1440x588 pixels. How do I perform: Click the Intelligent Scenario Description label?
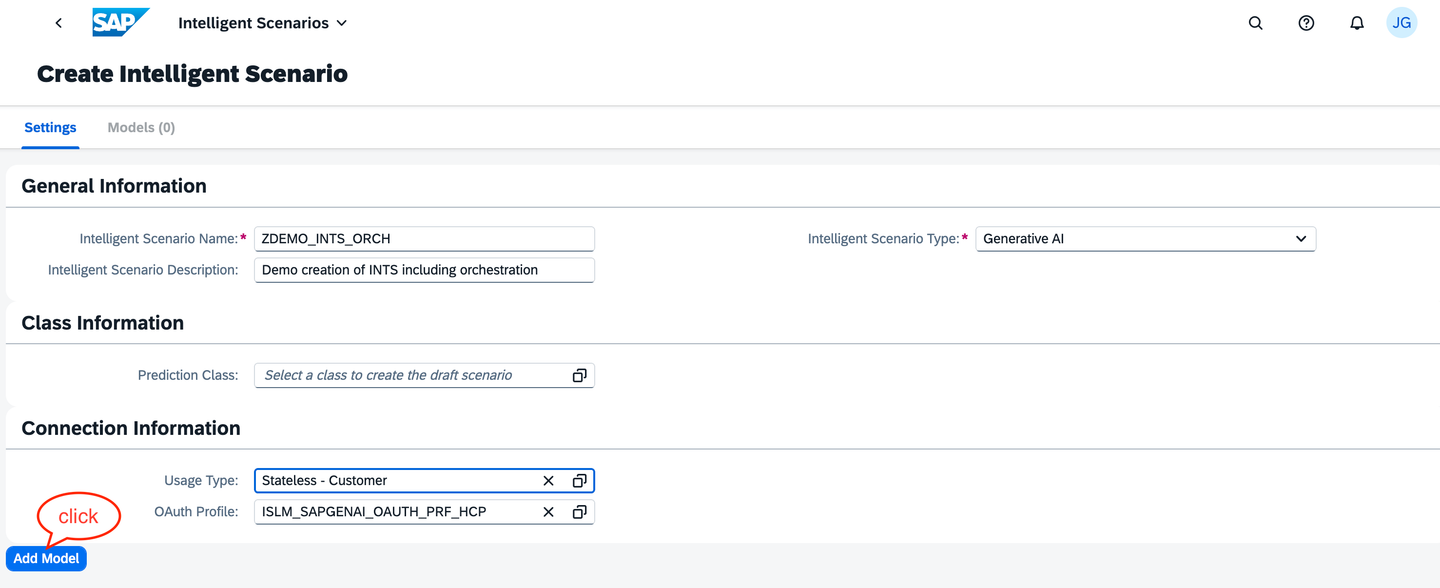coord(143,270)
